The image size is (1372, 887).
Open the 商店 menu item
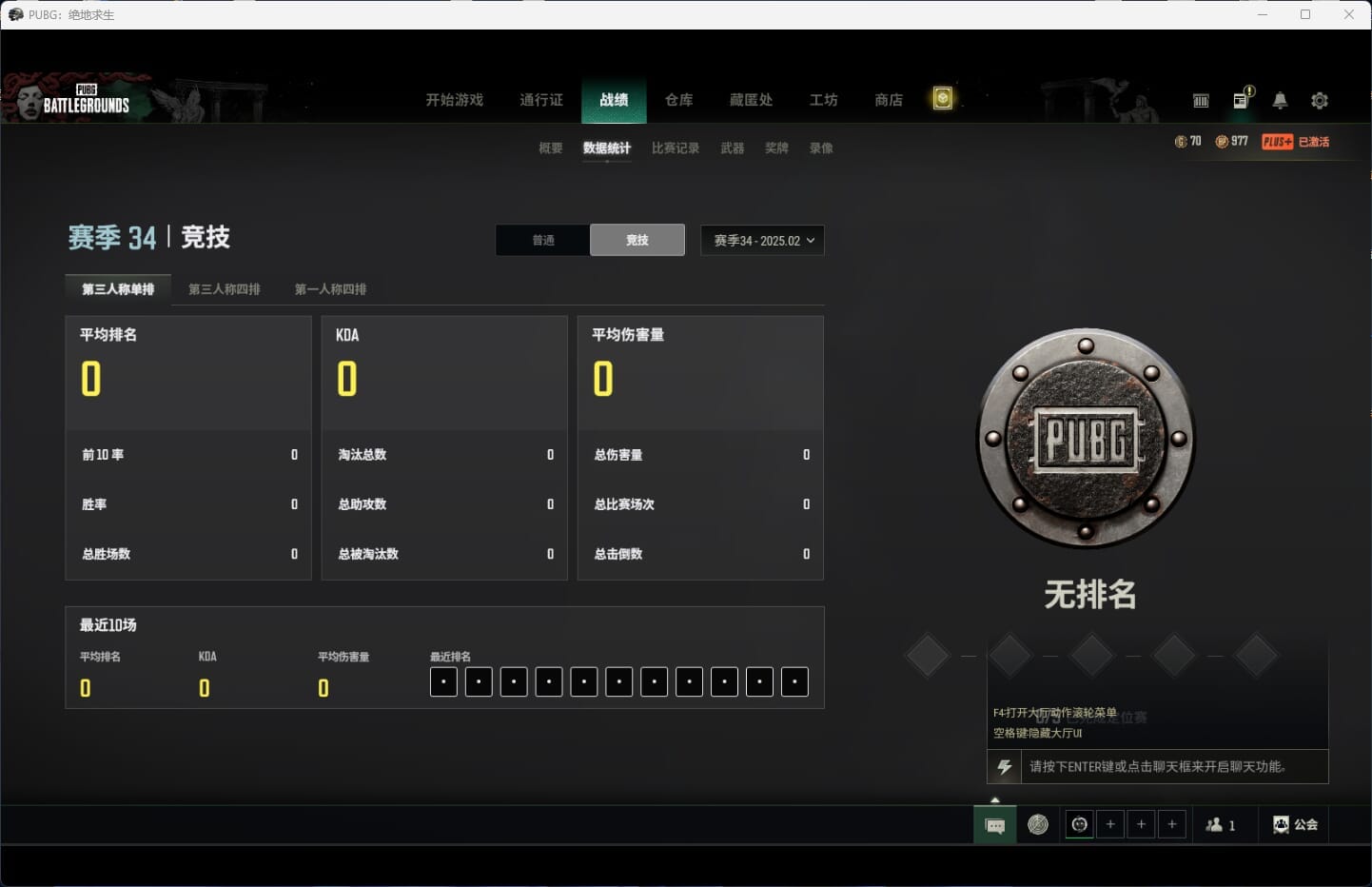click(889, 100)
